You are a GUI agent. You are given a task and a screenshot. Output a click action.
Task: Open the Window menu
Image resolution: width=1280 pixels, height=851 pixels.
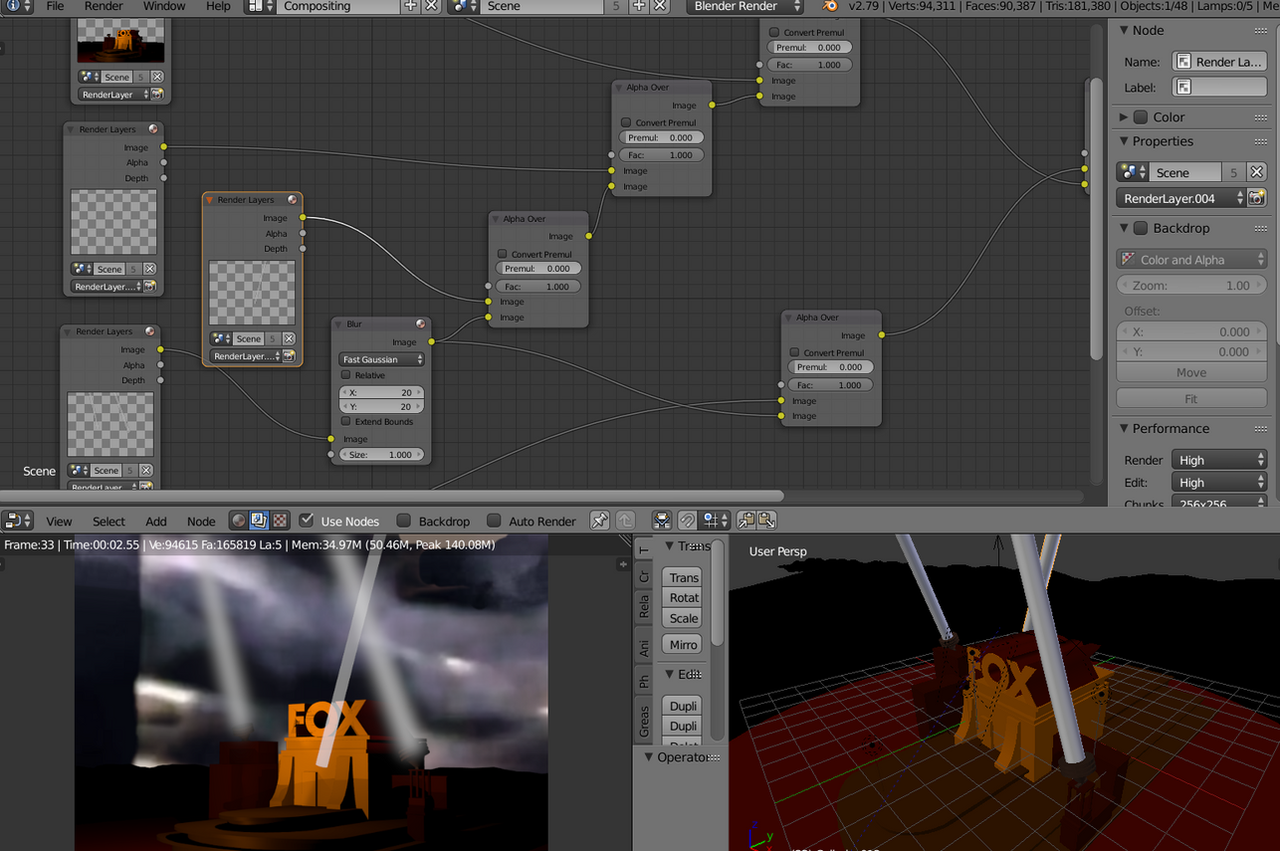point(164,6)
